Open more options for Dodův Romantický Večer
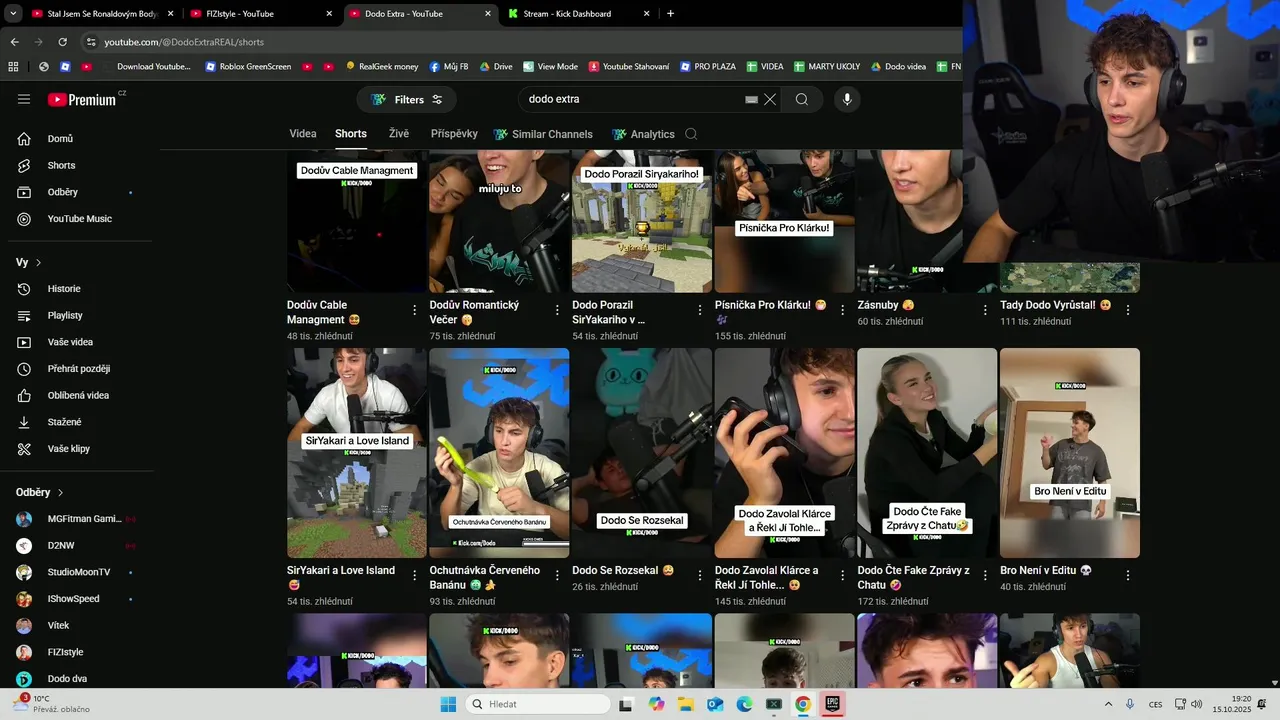This screenshot has height=720, width=1280. pos(558,310)
